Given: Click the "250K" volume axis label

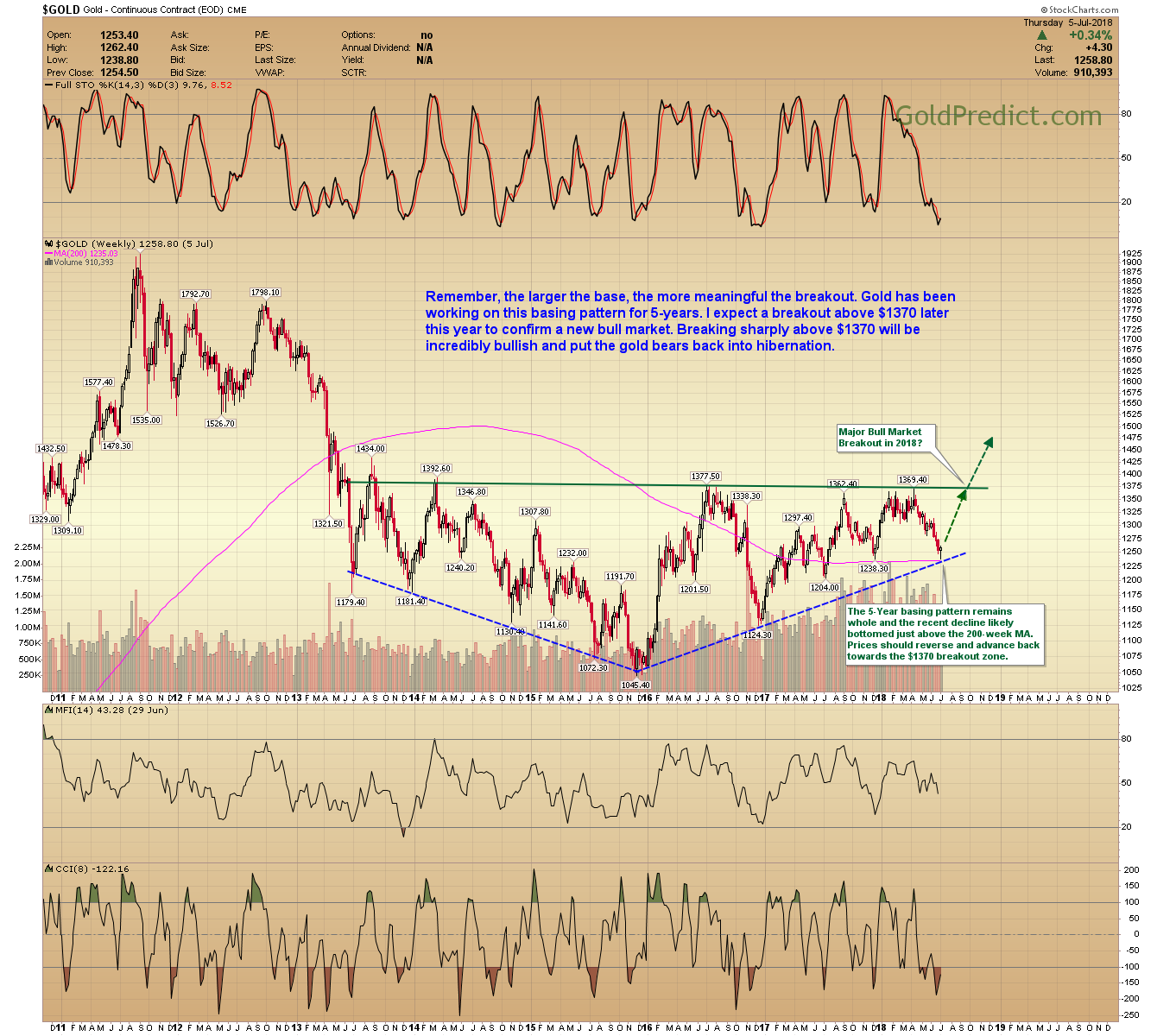Looking at the screenshot, I should pos(30,675).
